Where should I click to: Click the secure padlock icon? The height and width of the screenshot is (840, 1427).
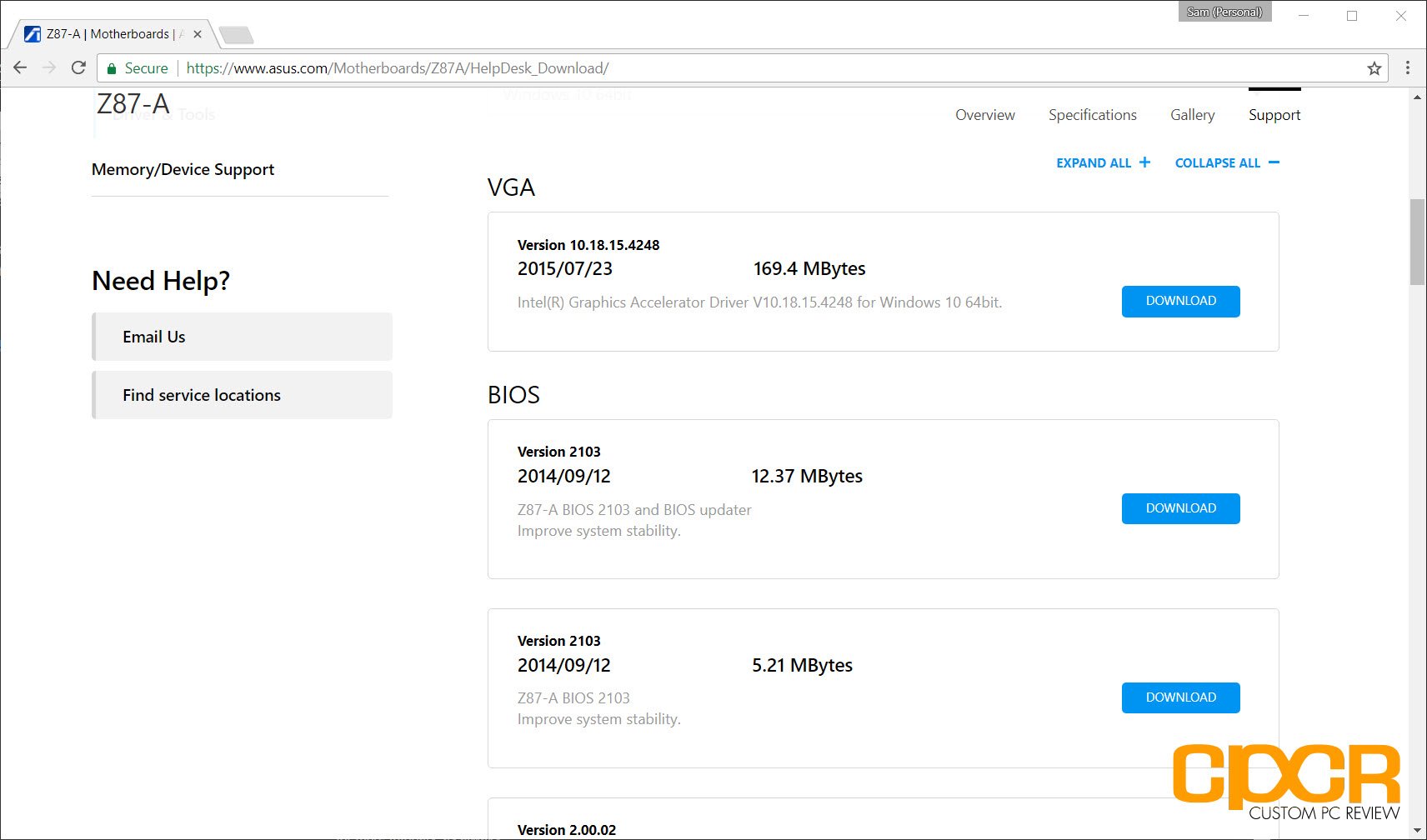[112, 68]
